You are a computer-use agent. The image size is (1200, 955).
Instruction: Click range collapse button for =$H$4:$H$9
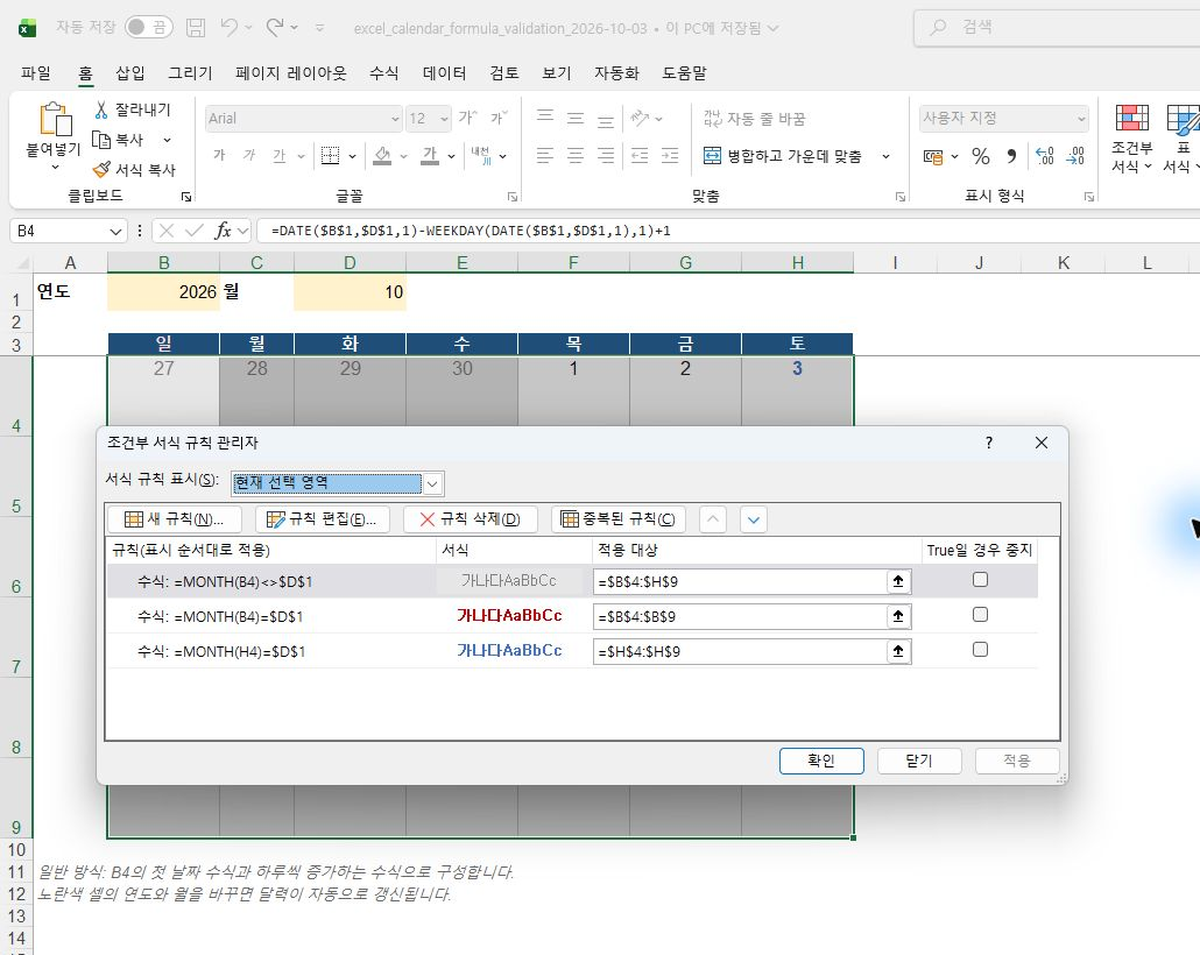(898, 652)
